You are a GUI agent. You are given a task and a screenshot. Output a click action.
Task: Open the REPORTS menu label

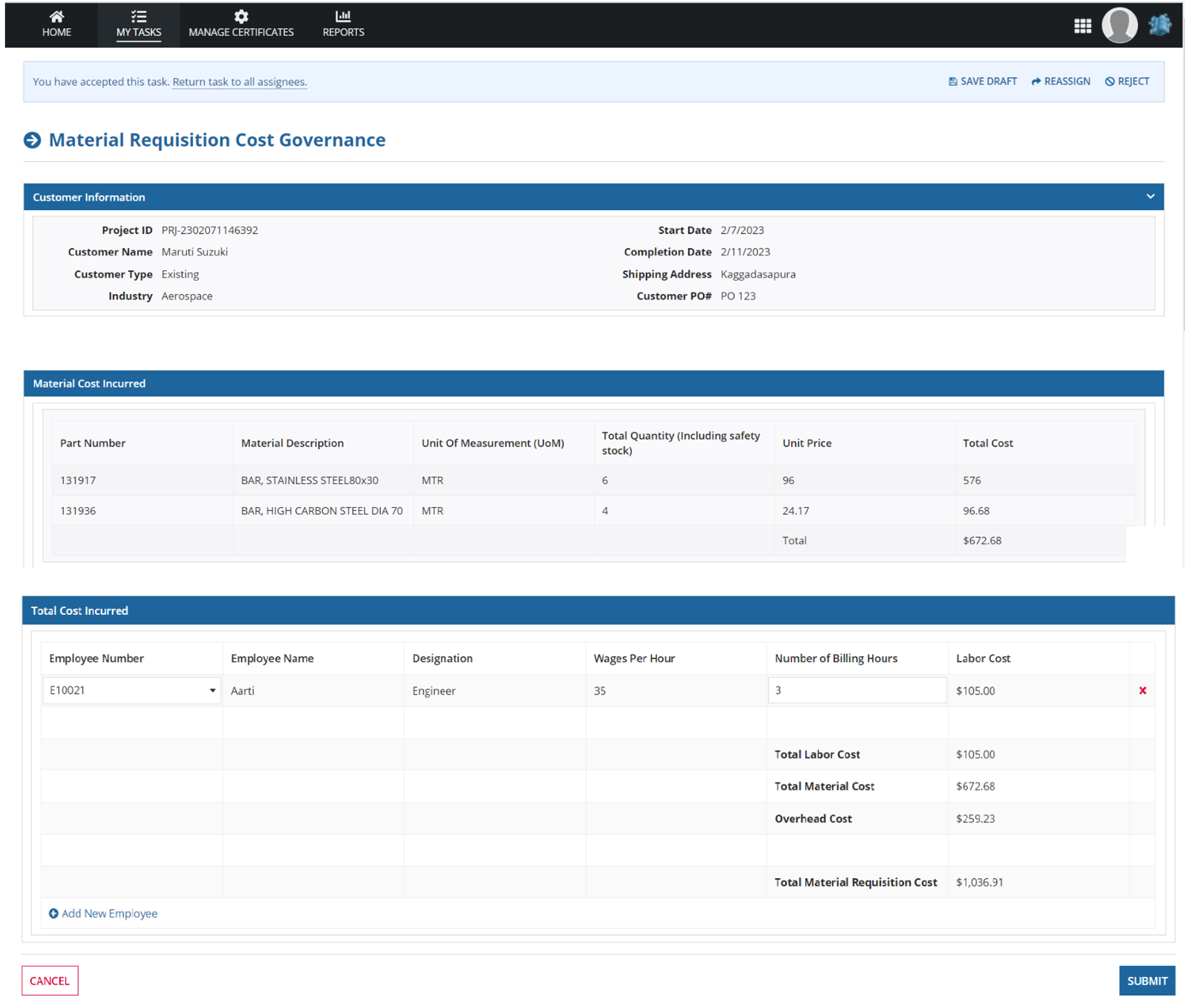tap(343, 32)
